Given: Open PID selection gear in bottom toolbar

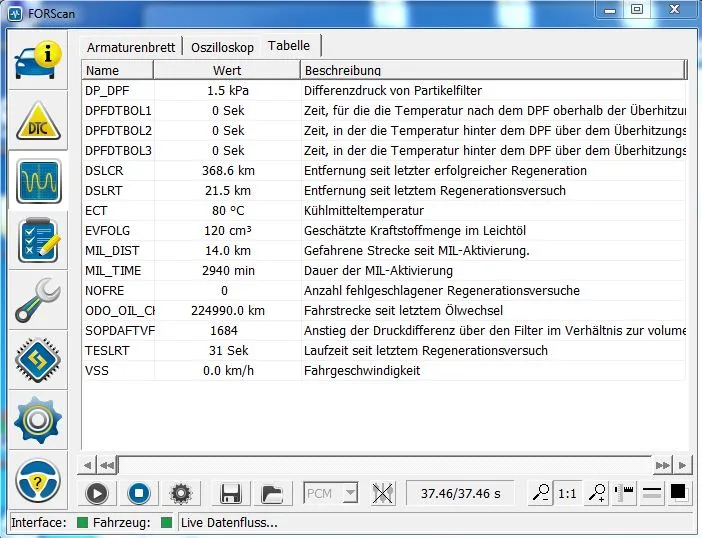Looking at the screenshot, I should (180, 493).
